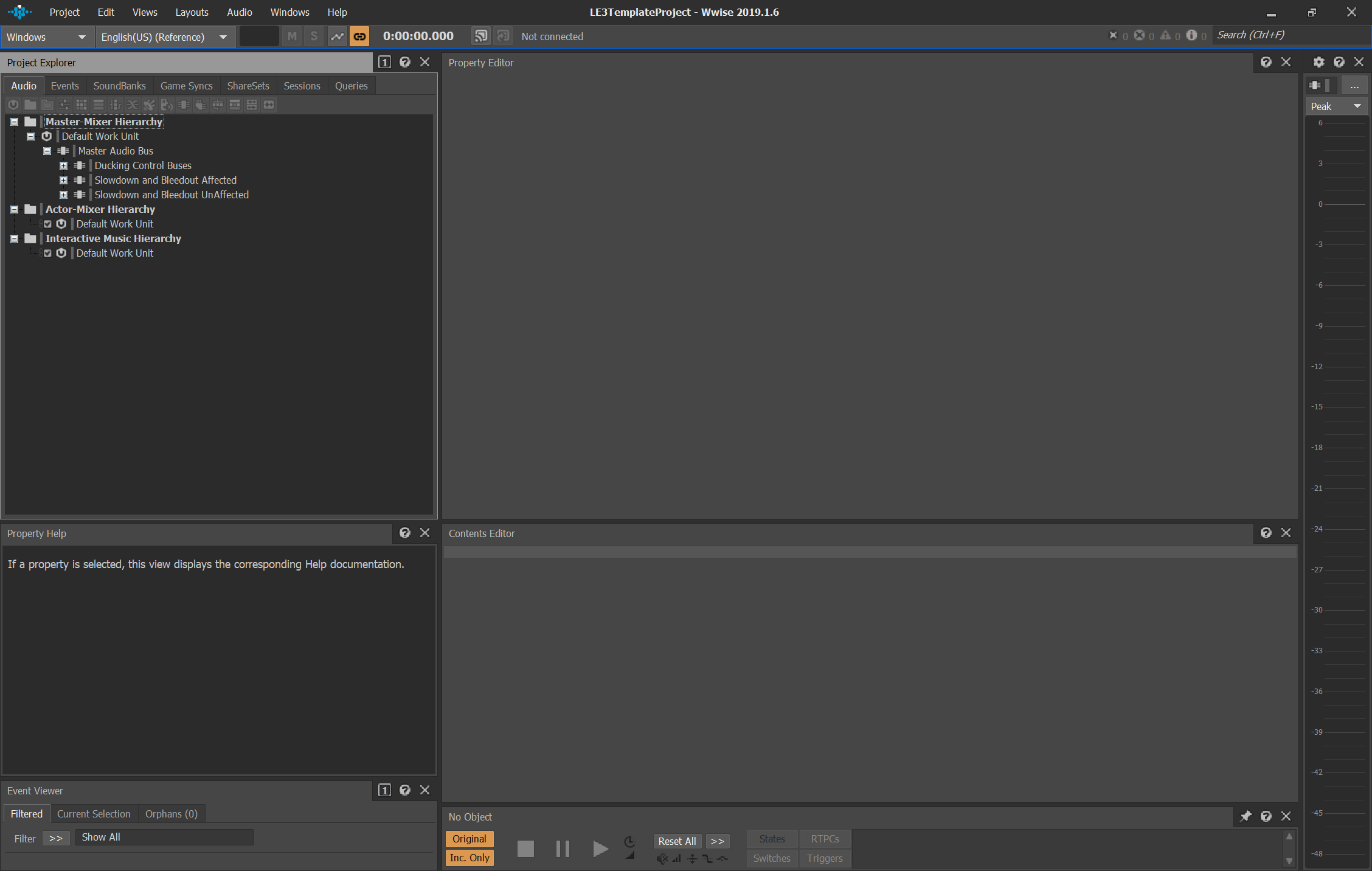
Task: Pin the Transport Control with pushpin icon
Action: coord(1246,816)
